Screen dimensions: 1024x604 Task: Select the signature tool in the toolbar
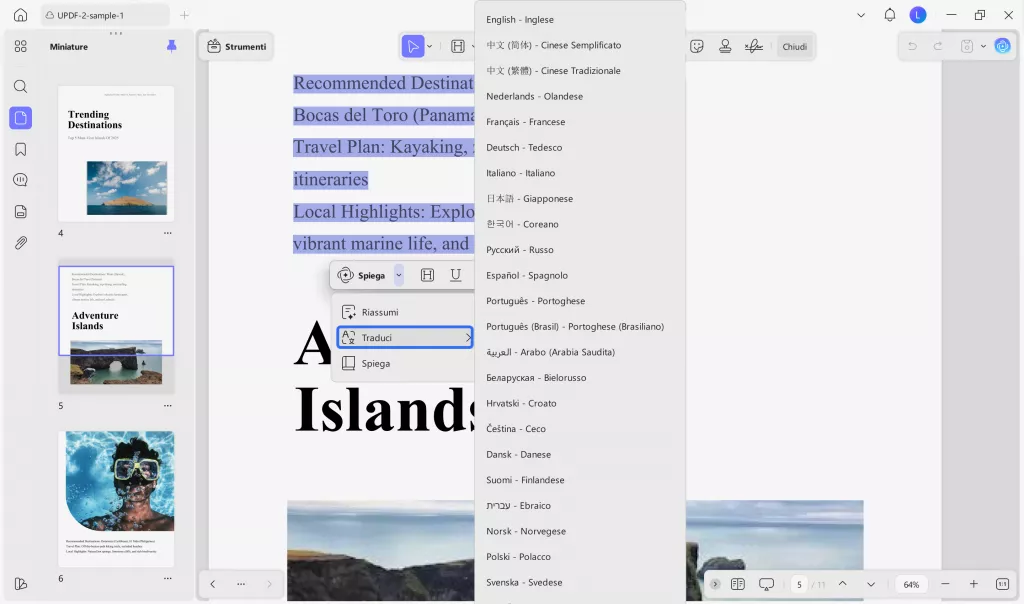tap(753, 46)
